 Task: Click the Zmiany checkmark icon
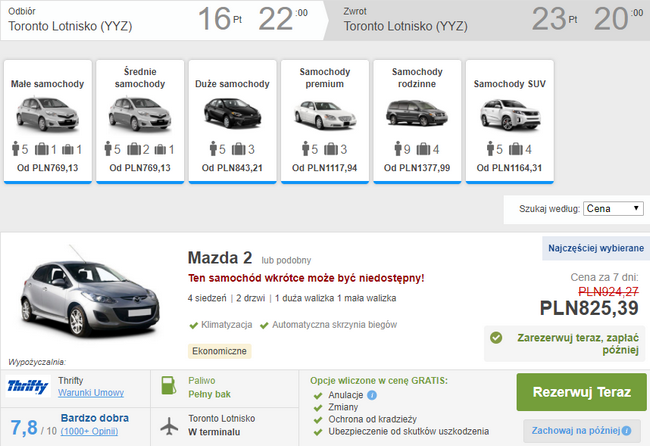[318, 408]
